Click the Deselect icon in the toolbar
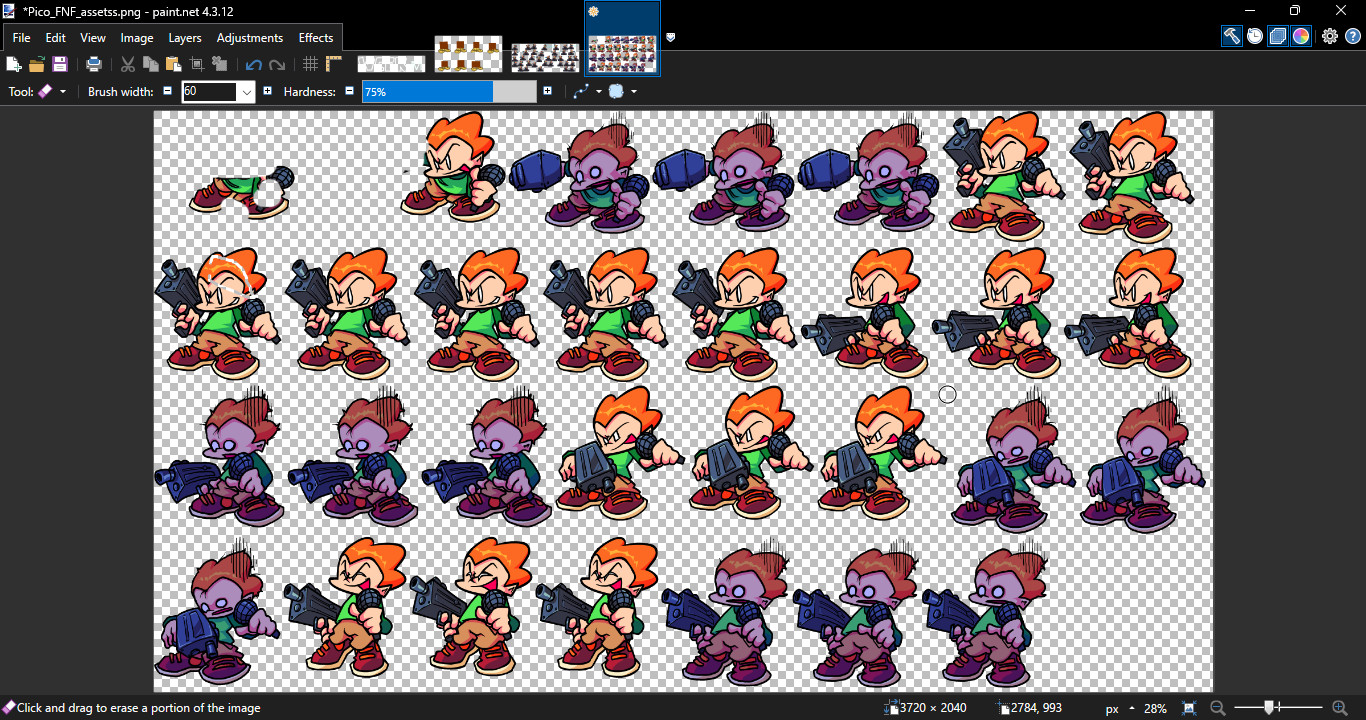This screenshot has width=1366, height=720. tap(220, 64)
